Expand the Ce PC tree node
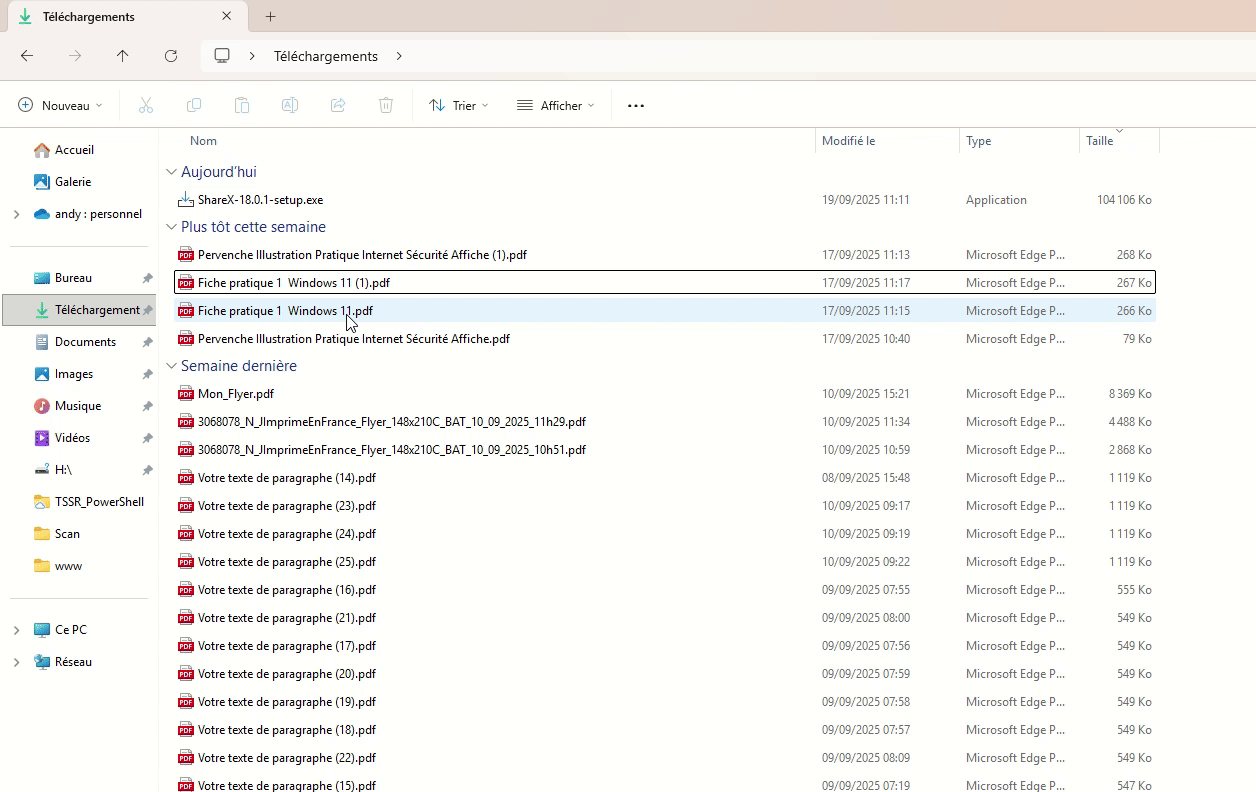Image resolution: width=1256 pixels, height=792 pixels. tap(16, 630)
